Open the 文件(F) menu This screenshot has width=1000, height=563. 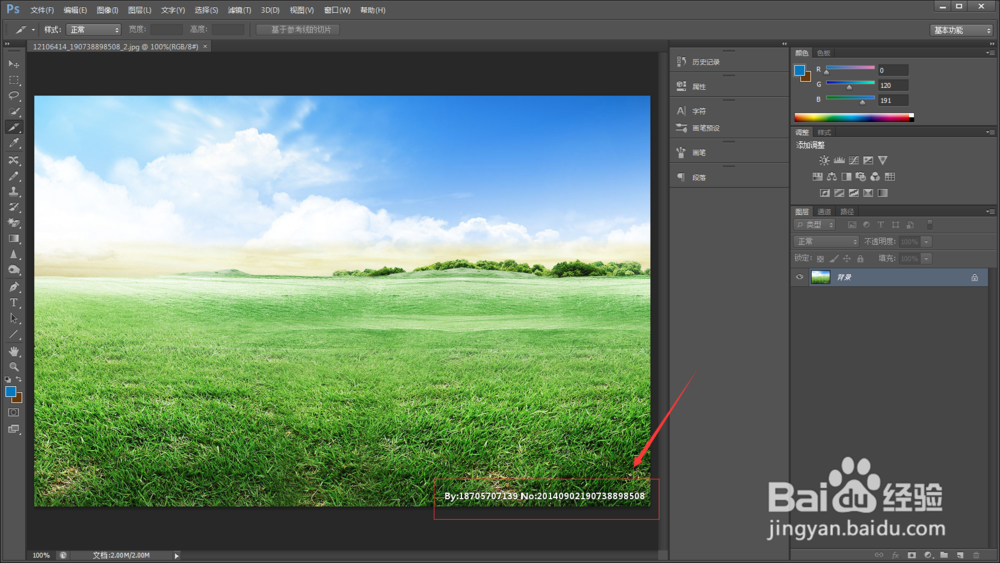pos(42,10)
